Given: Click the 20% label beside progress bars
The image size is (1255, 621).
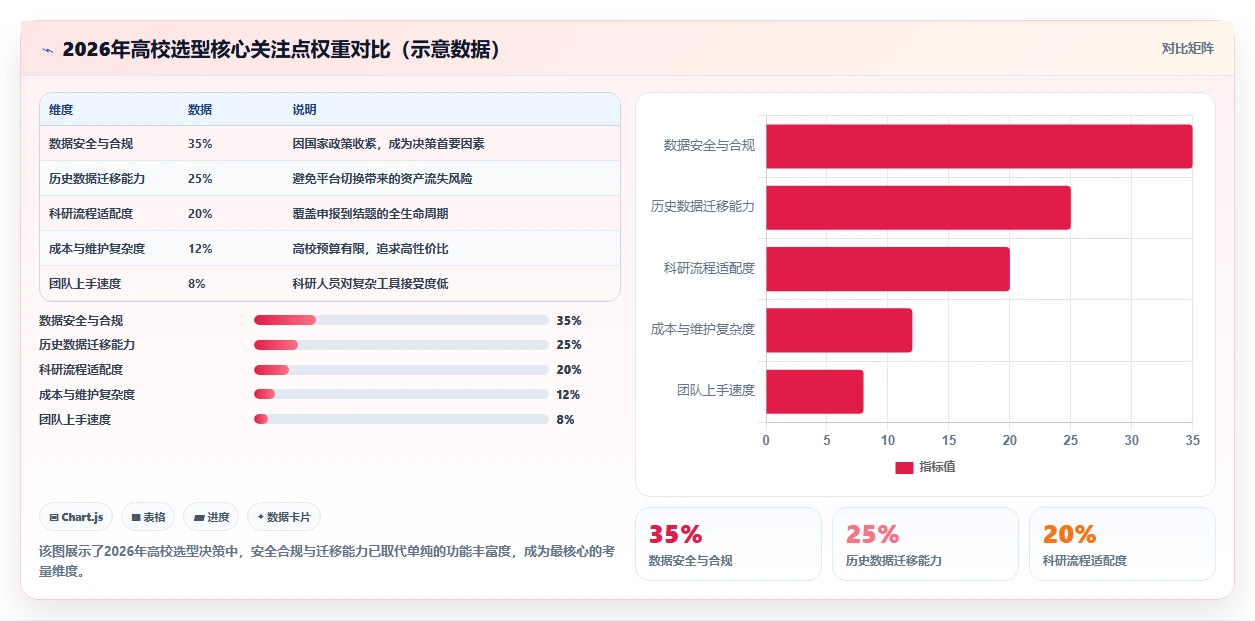Looking at the screenshot, I should point(569,370).
